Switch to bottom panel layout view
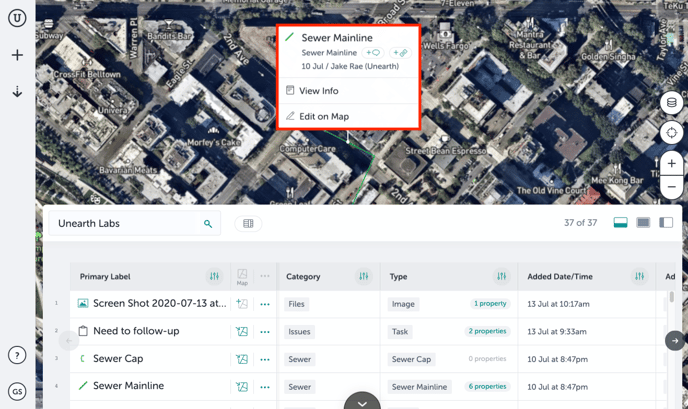The width and height of the screenshot is (688, 409). pyautogui.click(x=620, y=222)
